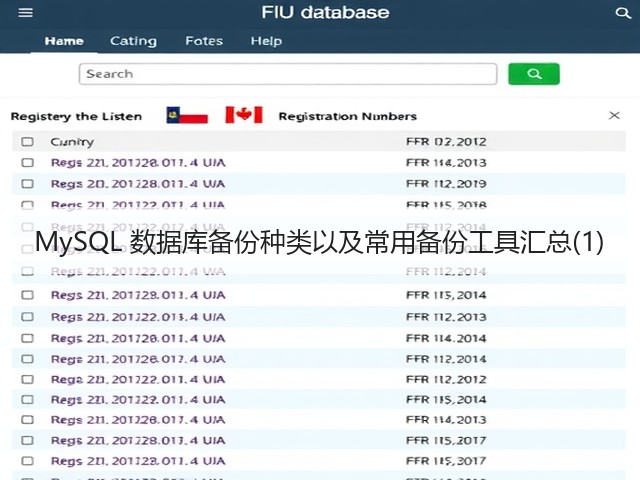The width and height of the screenshot is (640, 480).
Task: Check the box for row FFR 112,2019
Action: (x=27, y=184)
